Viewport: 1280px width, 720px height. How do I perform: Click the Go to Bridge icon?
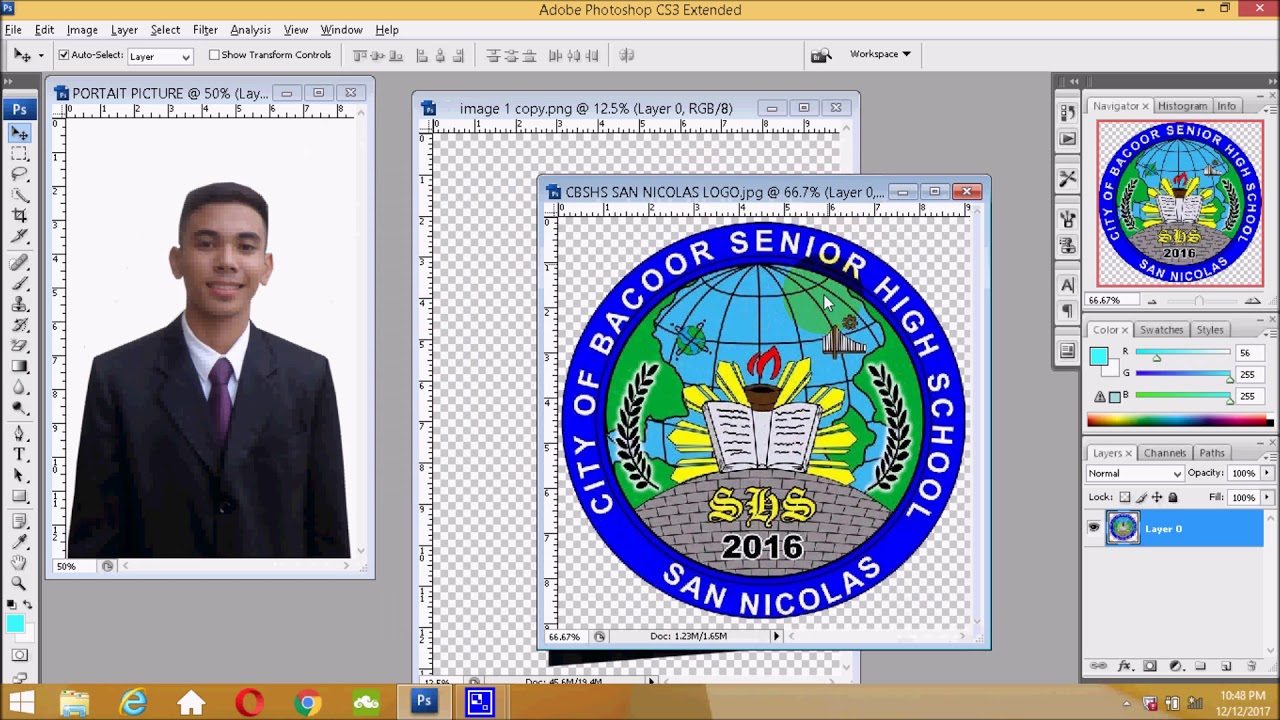pos(820,55)
